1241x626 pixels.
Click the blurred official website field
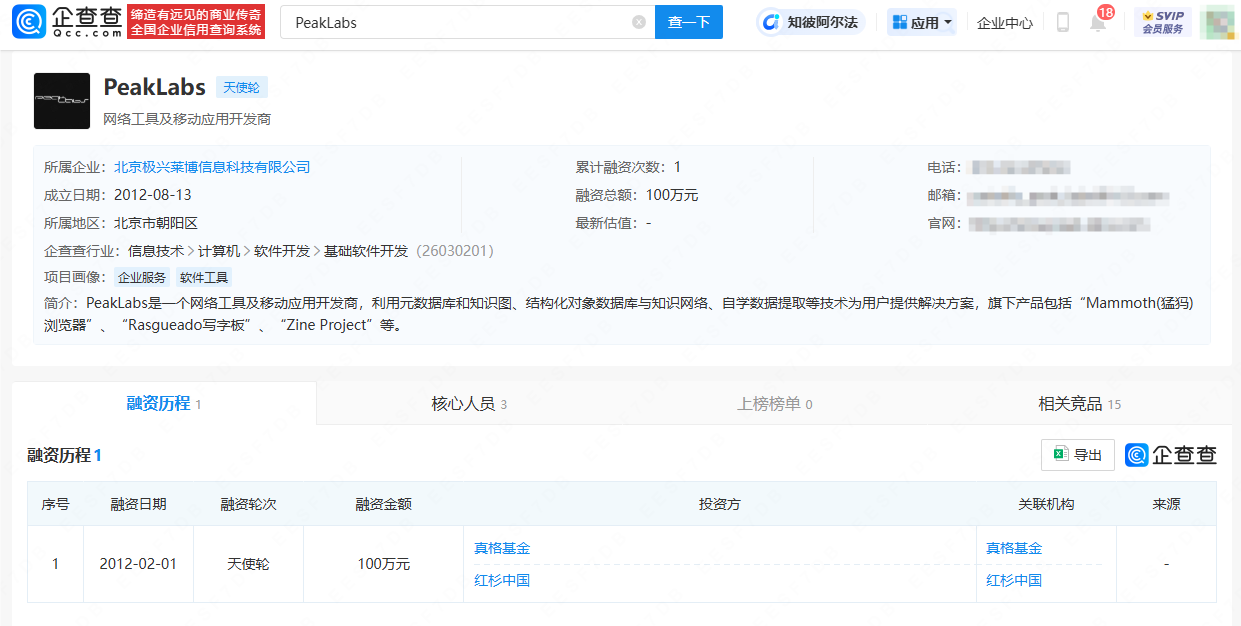tap(1059, 223)
